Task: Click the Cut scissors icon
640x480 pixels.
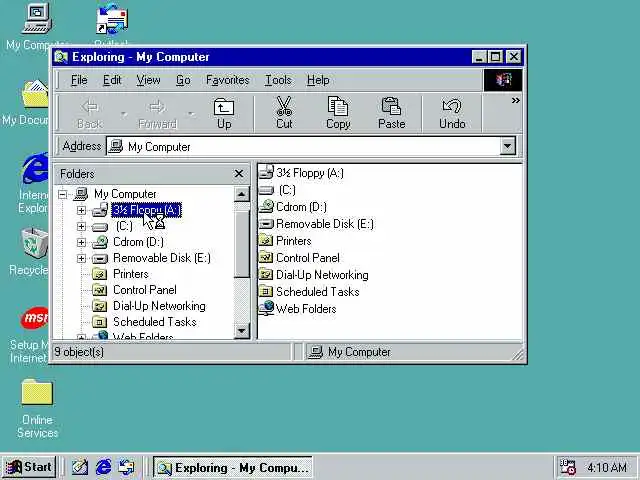Action: [x=284, y=106]
